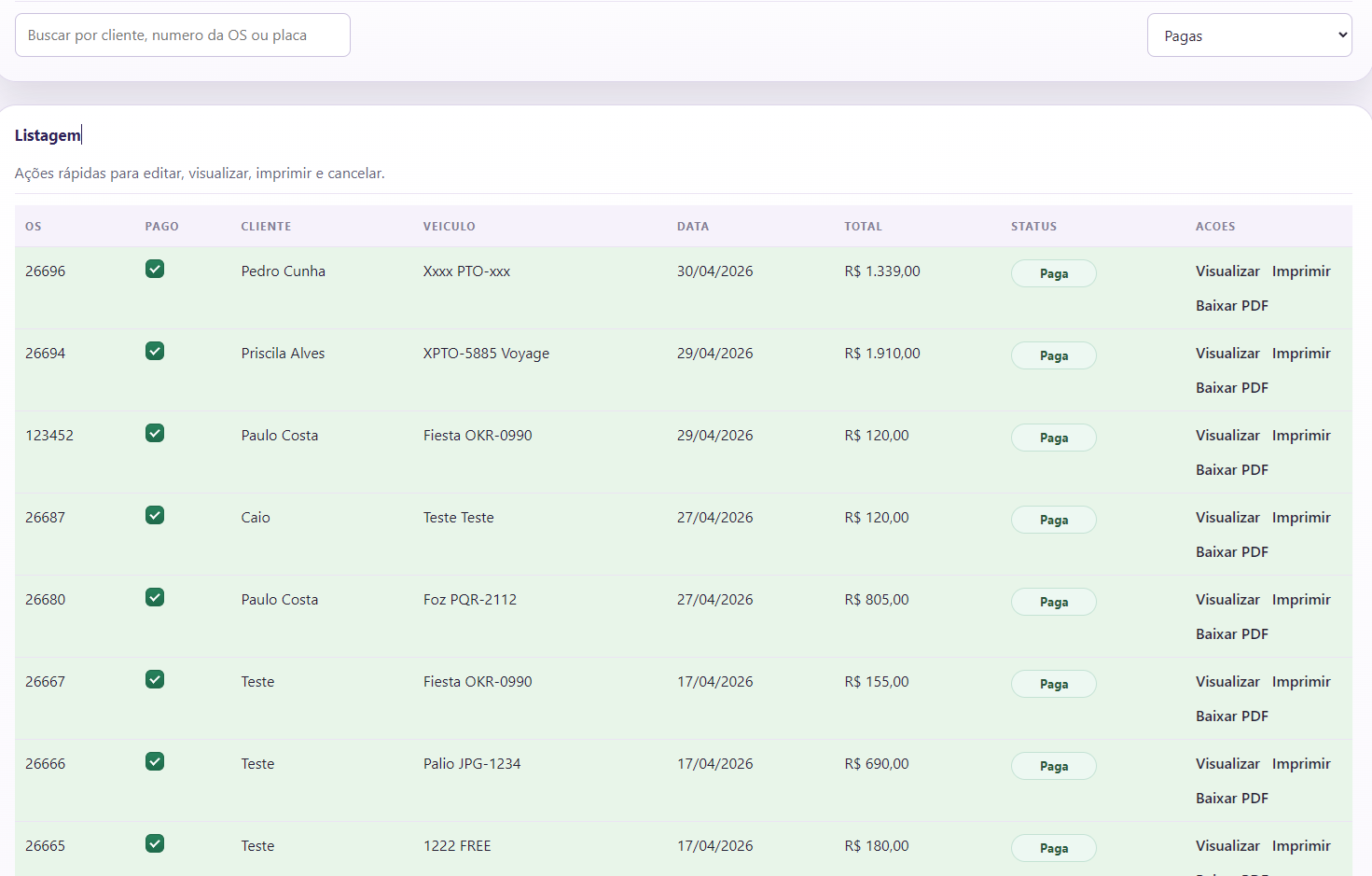Click the Paga status badge for order 26694
1372x876 pixels.
(1054, 355)
